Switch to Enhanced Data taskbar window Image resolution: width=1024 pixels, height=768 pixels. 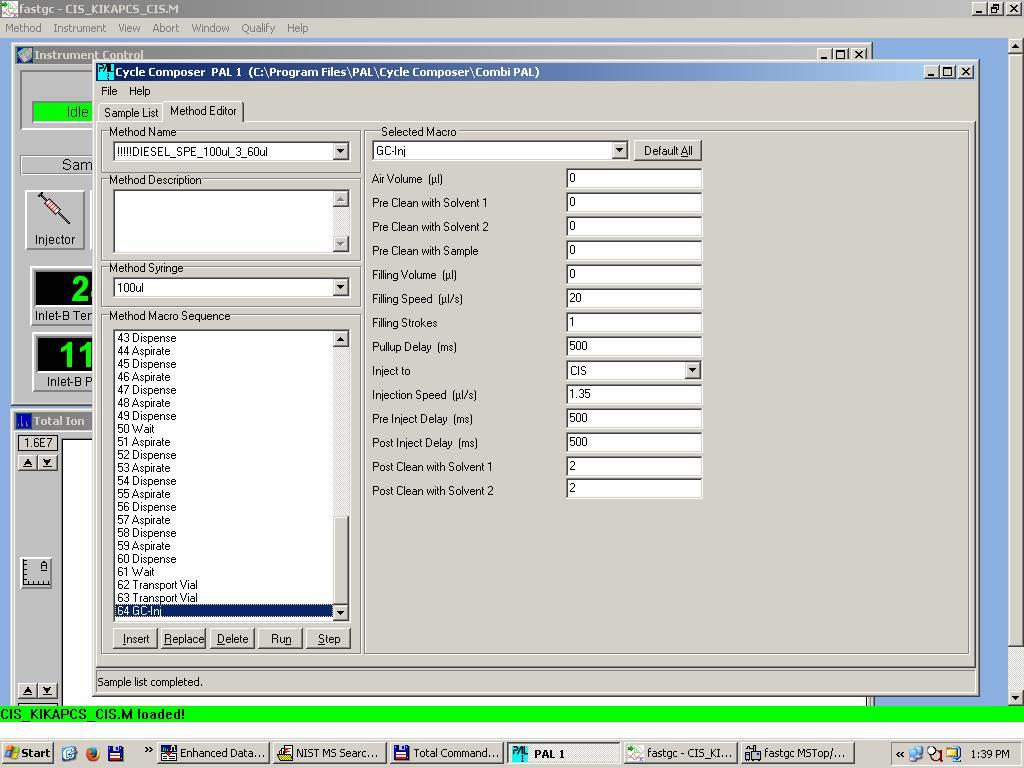[214, 753]
